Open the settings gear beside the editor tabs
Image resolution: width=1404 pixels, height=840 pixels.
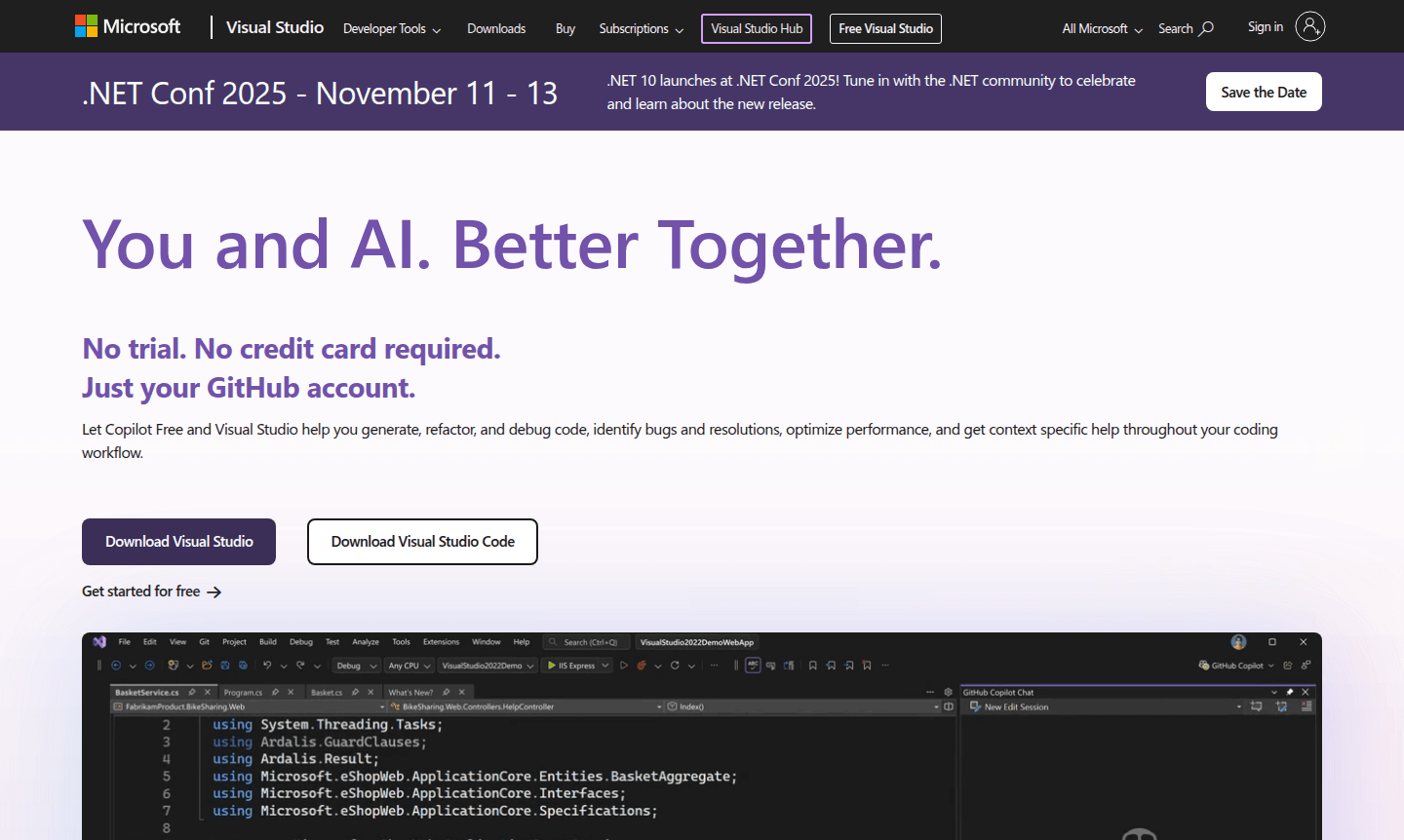click(x=949, y=692)
